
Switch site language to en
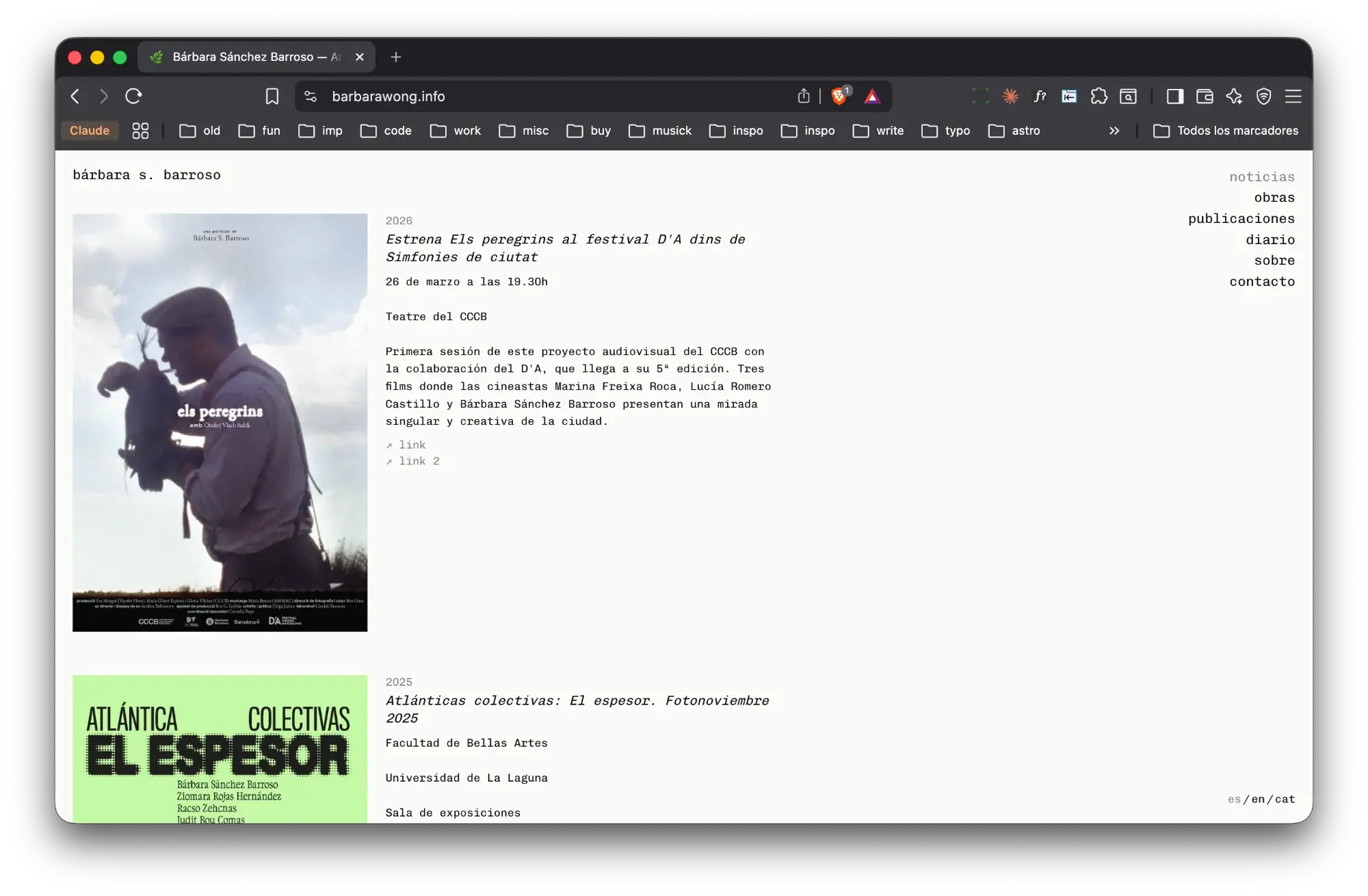[x=1258, y=800]
